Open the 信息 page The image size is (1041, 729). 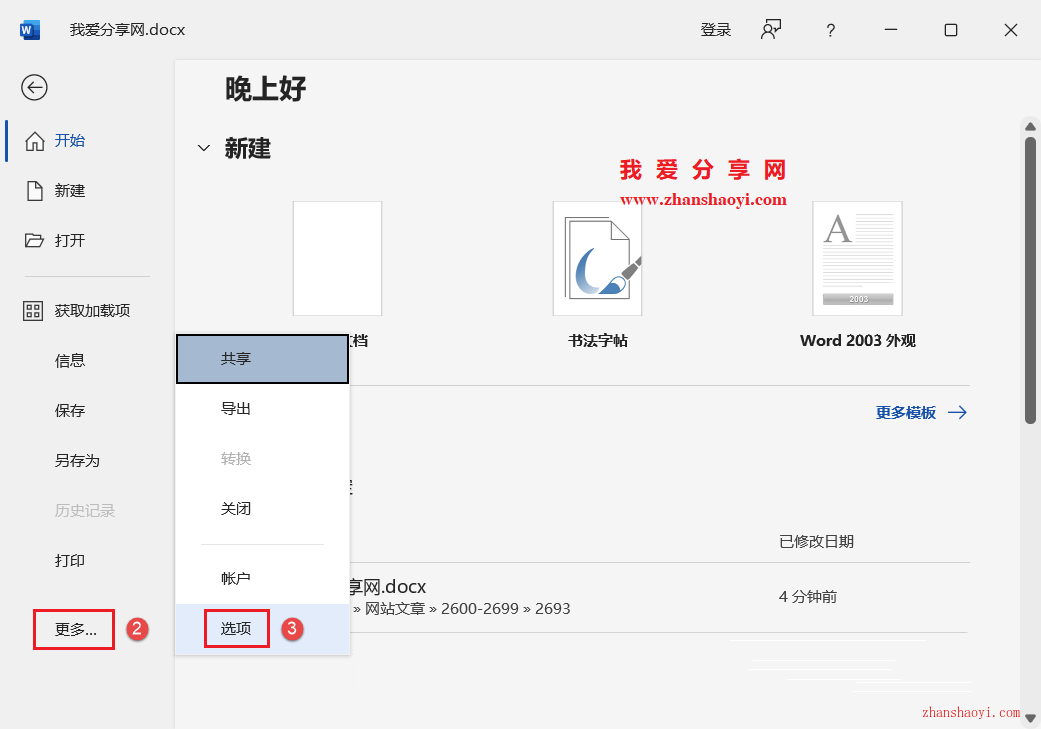tap(70, 361)
